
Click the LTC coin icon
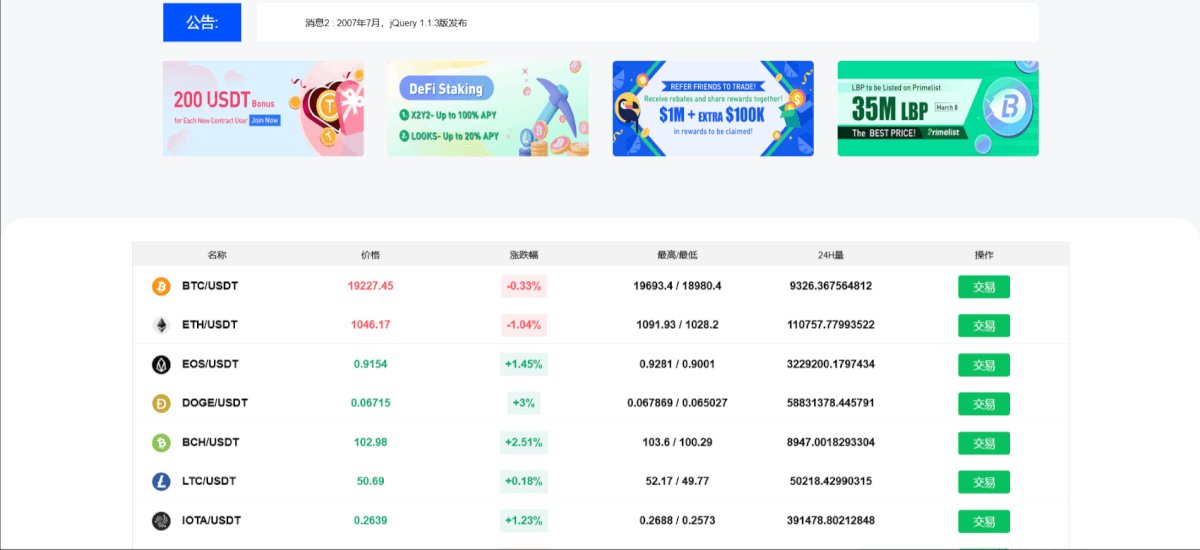161,481
